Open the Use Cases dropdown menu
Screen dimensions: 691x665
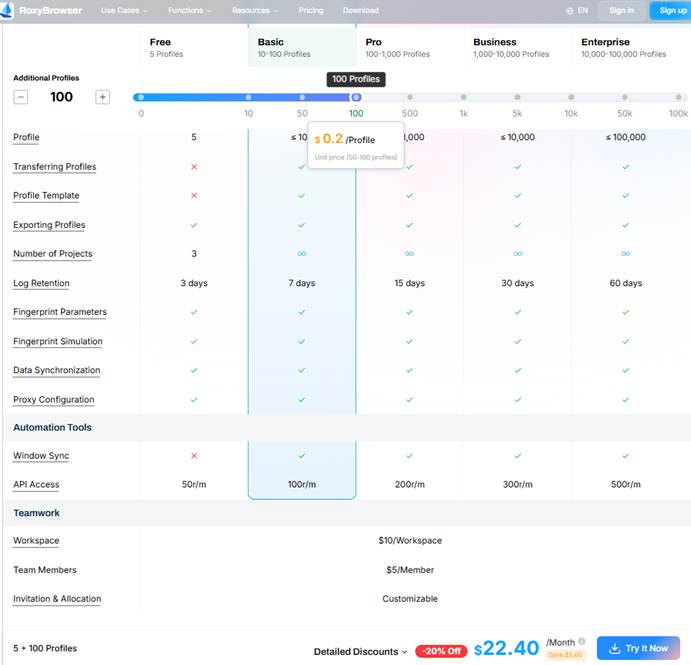(124, 11)
